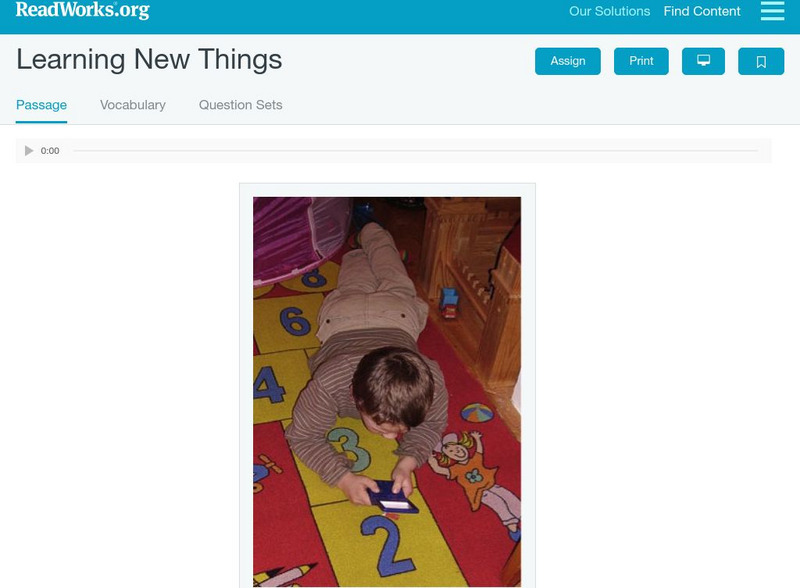Click the Print button

641,61
